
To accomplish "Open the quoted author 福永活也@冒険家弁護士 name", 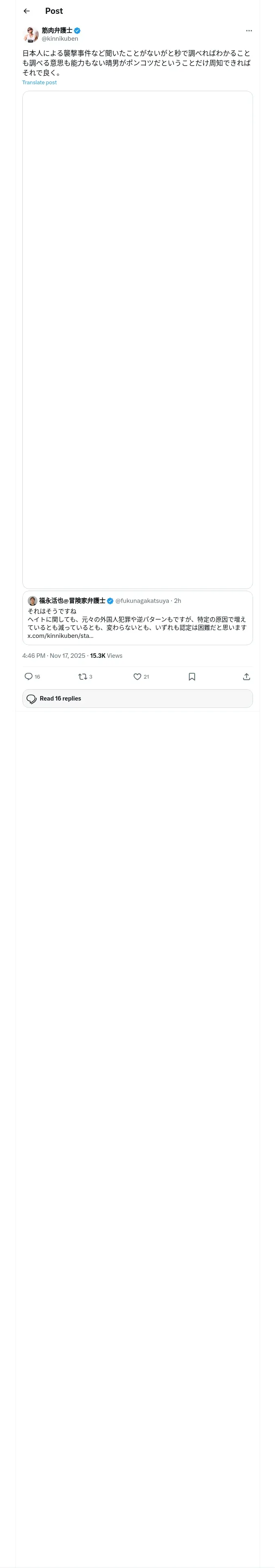I will [72, 601].
